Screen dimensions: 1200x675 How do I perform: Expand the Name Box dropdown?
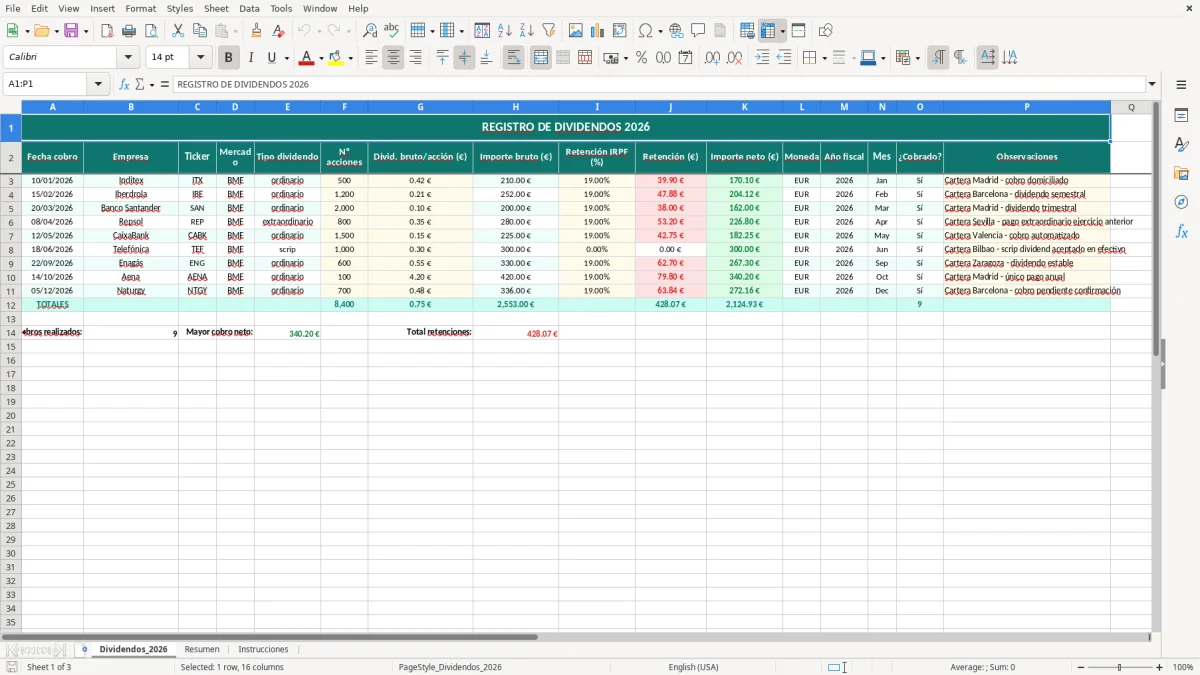tap(98, 84)
